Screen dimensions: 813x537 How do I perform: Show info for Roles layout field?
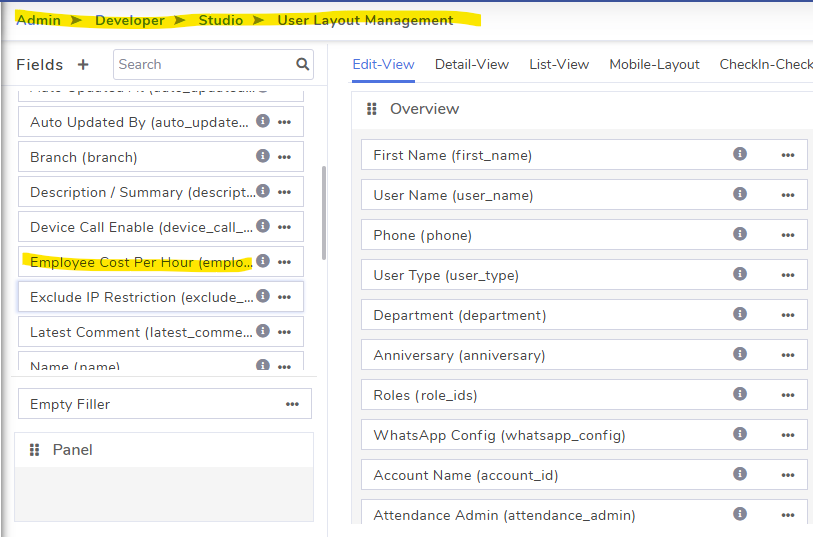tap(740, 394)
